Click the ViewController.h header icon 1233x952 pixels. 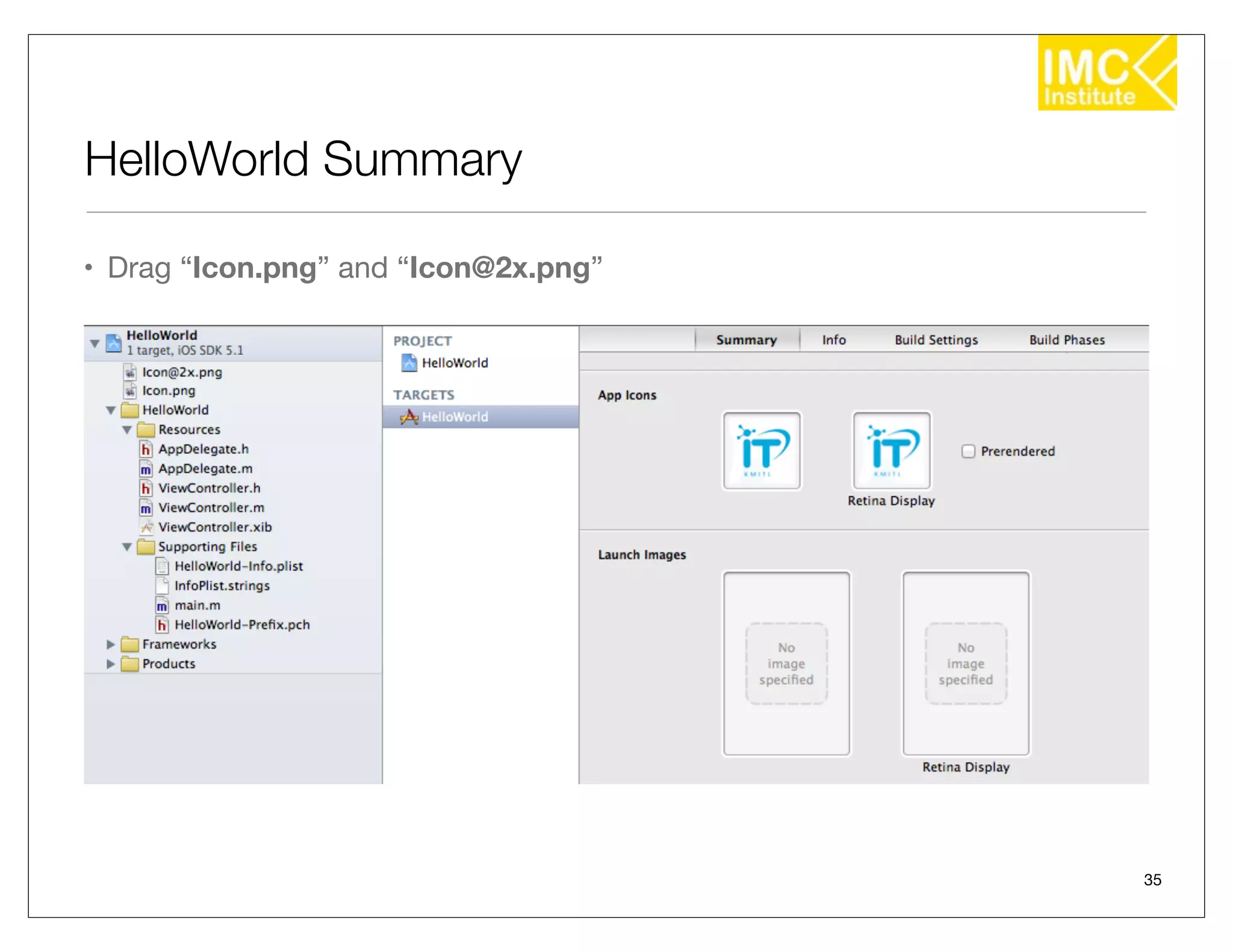coord(146,488)
